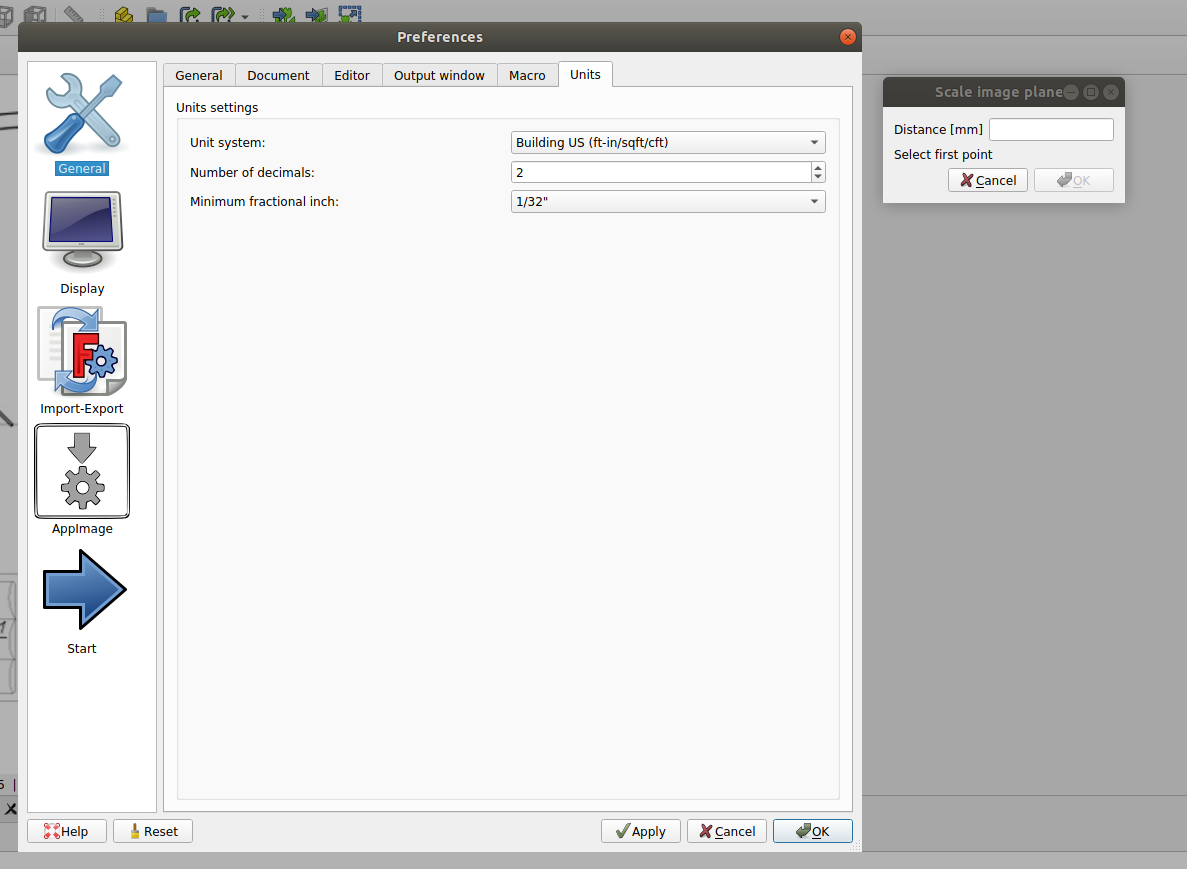Increase the number of decimals
The image size is (1187, 869).
pos(818,168)
